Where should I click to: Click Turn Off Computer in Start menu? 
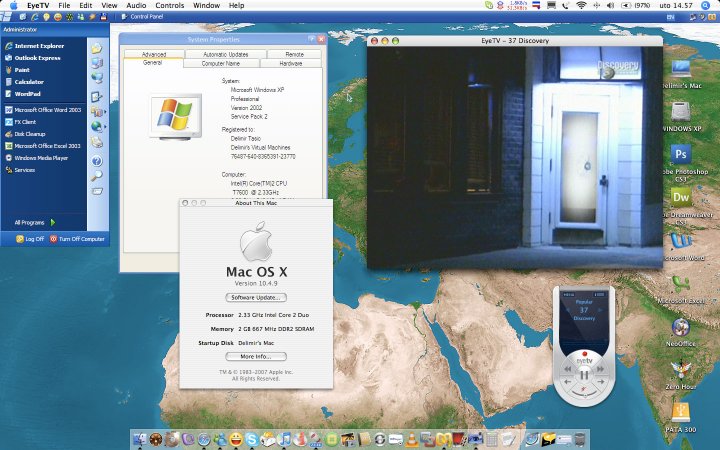(x=77, y=239)
